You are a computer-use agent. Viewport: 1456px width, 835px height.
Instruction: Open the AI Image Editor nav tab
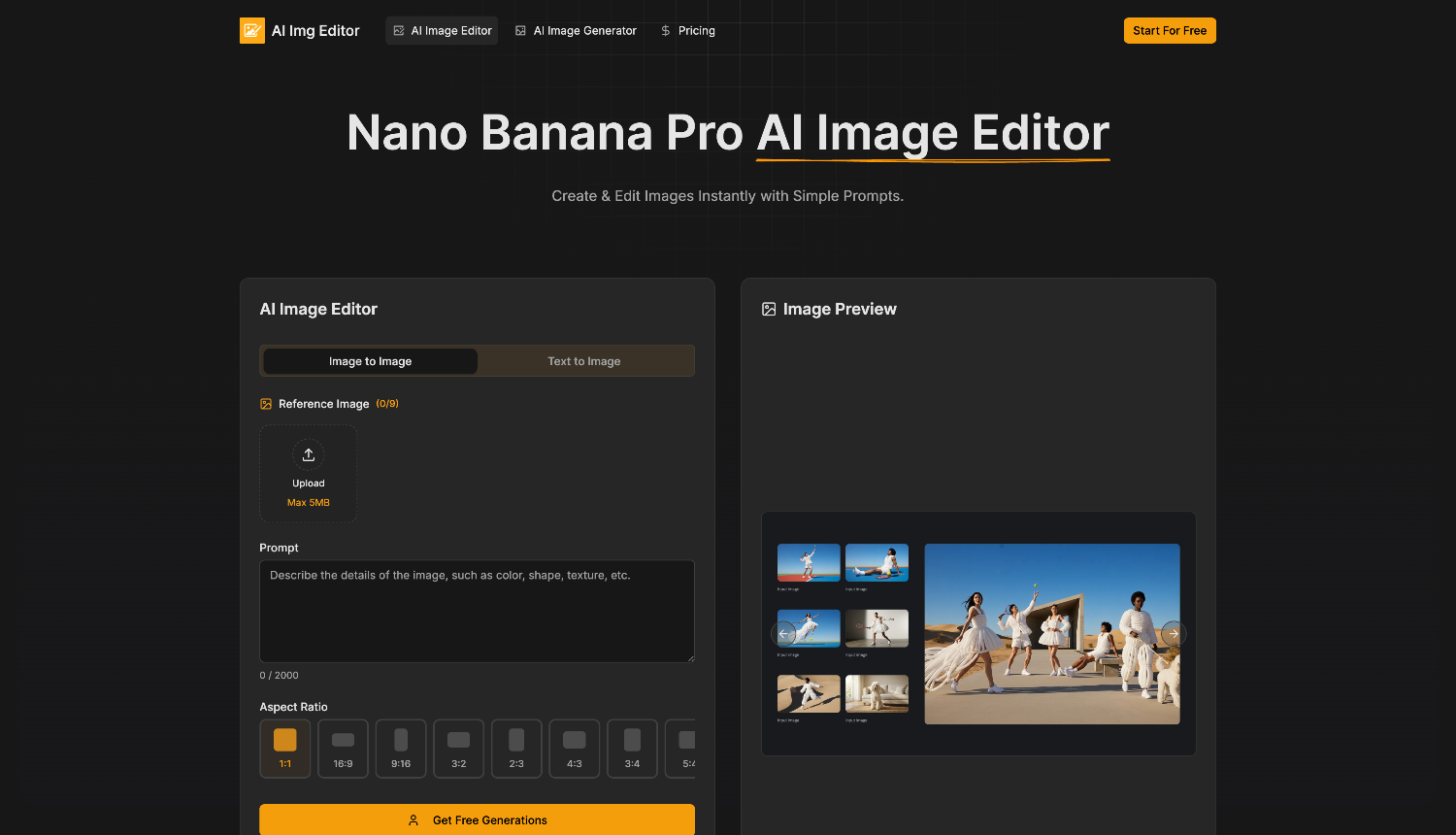(442, 31)
